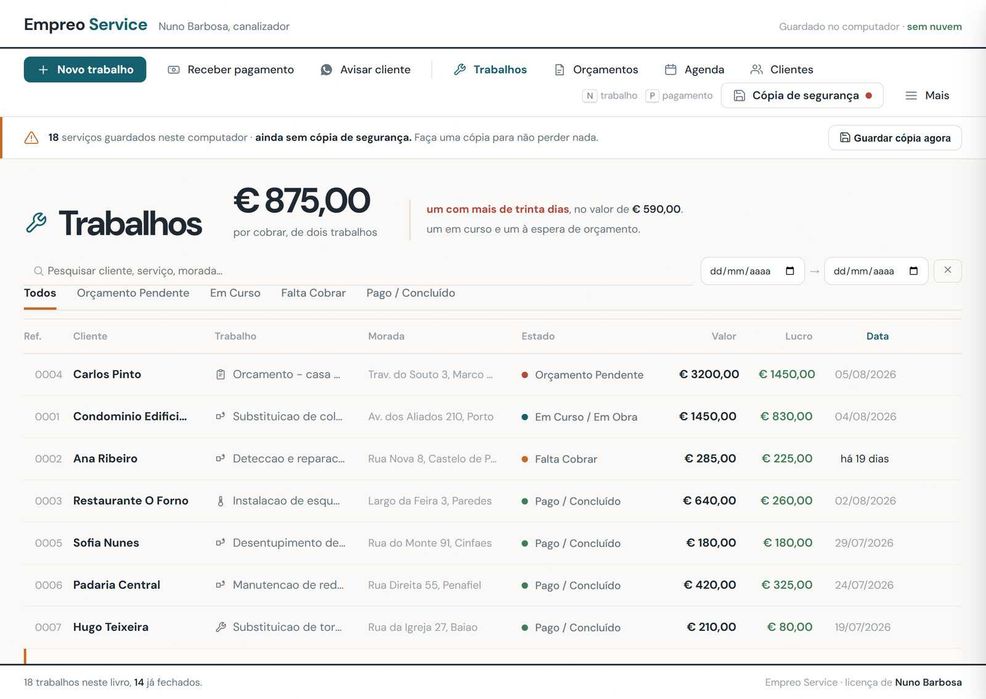Image resolution: width=986 pixels, height=699 pixels.
Task: Click Guardar cópia agora
Action: (x=895, y=138)
